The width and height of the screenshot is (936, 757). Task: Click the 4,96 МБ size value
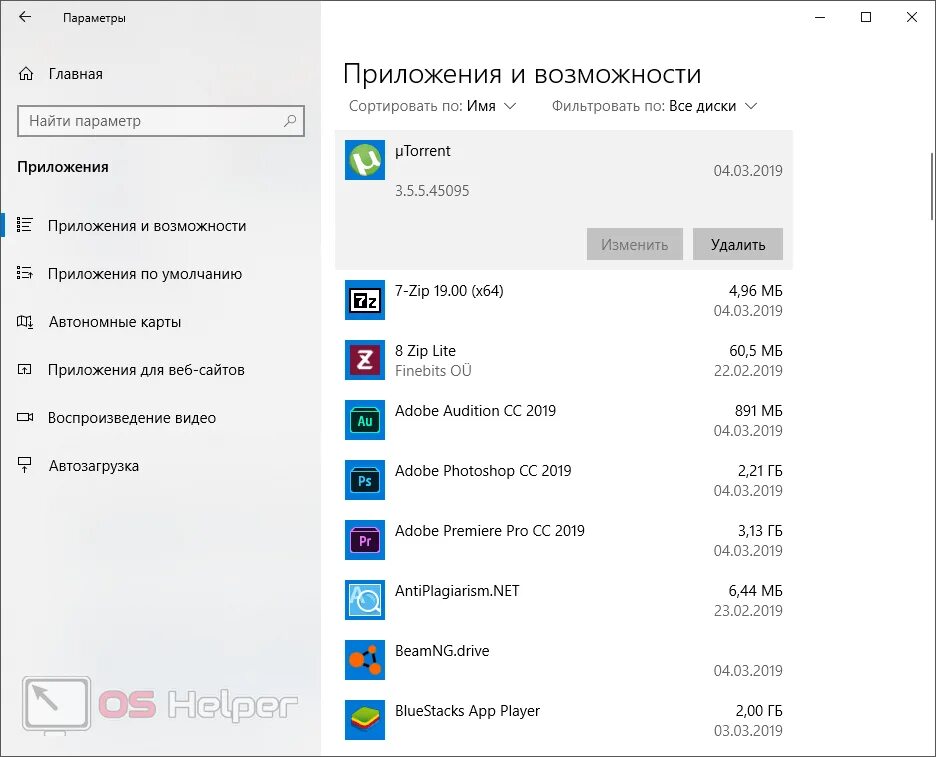pyautogui.click(x=755, y=291)
